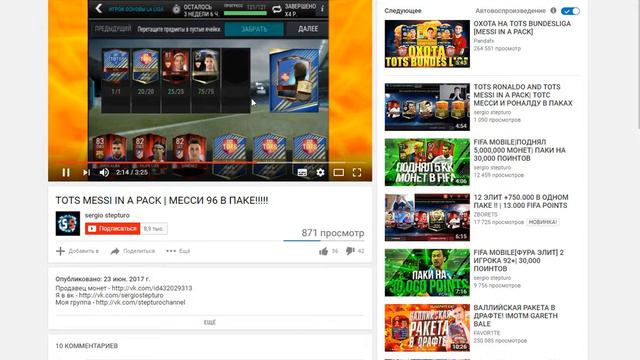Enter fullscreen mode
The width and height of the screenshot is (640, 360).
(x=357, y=173)
